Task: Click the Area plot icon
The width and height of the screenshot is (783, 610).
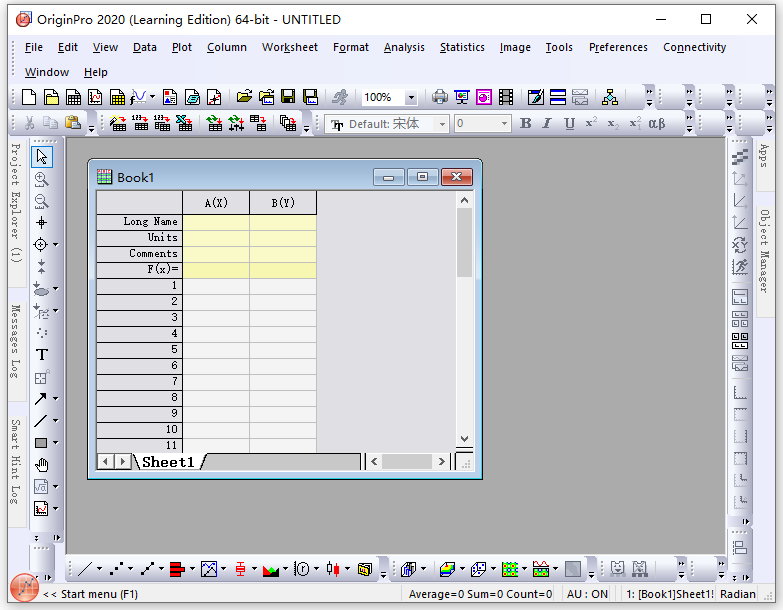Action: click(x=271, y=569)
